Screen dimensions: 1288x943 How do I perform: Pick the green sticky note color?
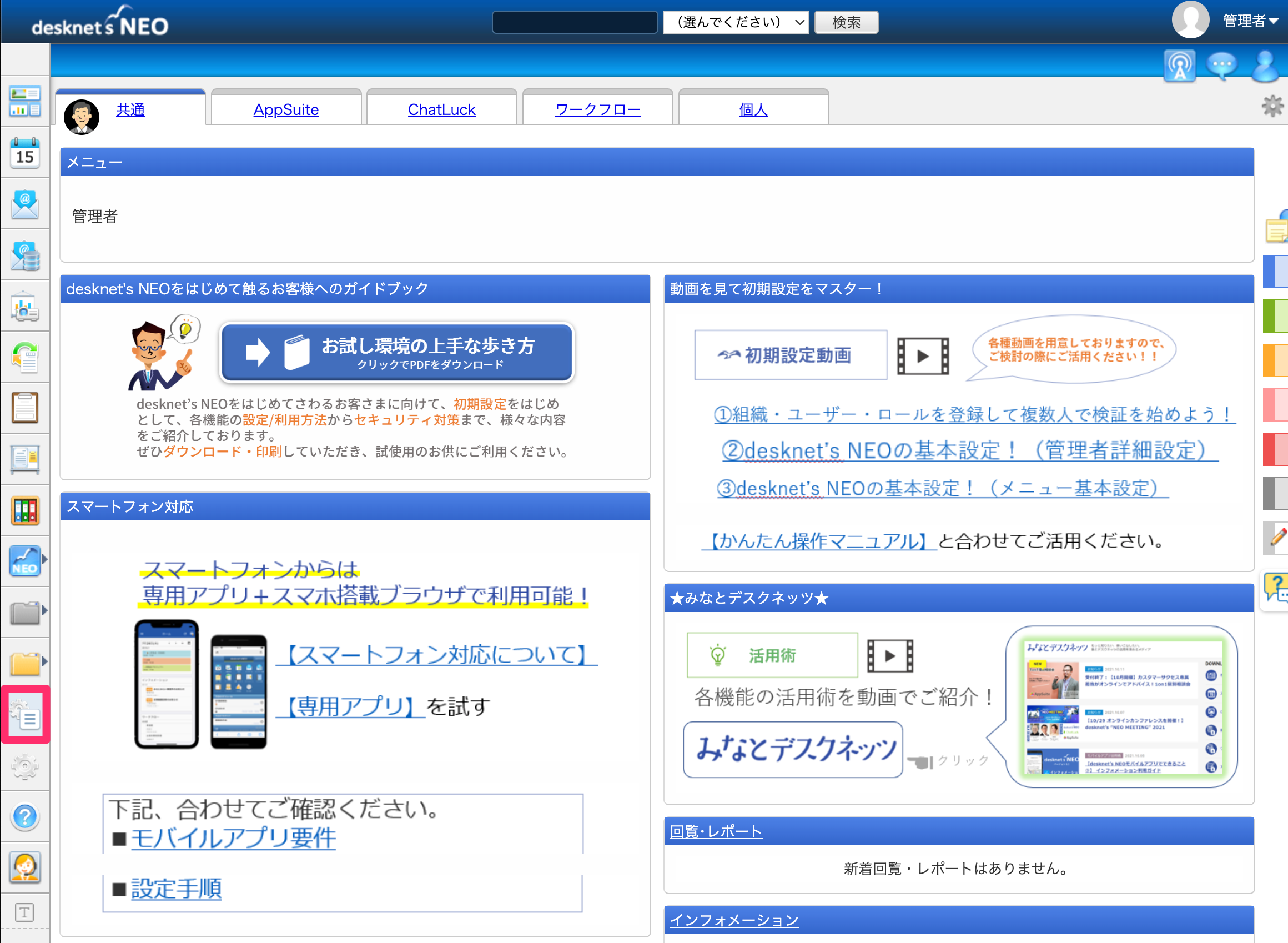[x=1276, y=315]
